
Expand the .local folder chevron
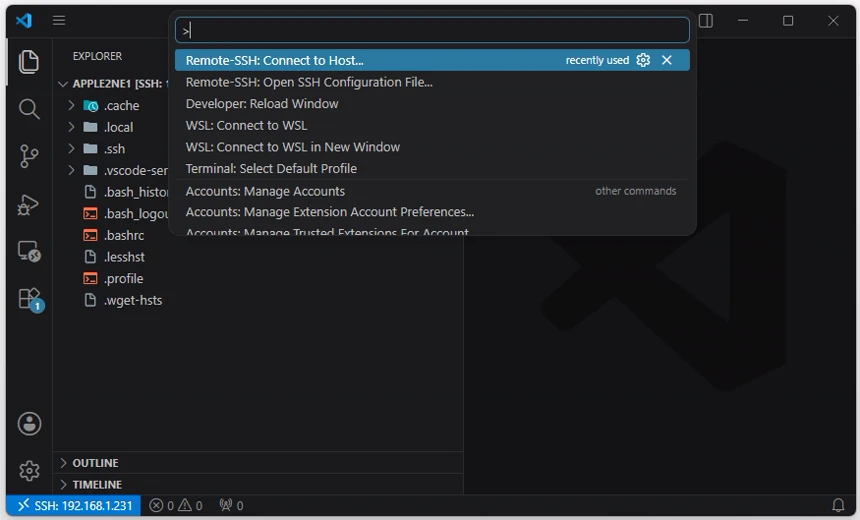[x=71, y=127]
